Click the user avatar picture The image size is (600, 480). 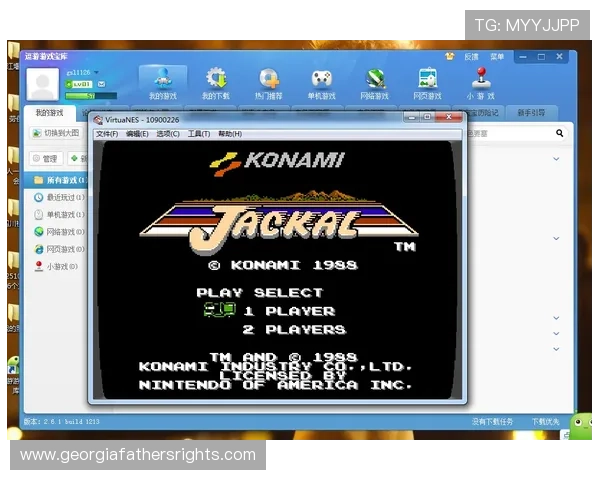[x=42, y=84]
